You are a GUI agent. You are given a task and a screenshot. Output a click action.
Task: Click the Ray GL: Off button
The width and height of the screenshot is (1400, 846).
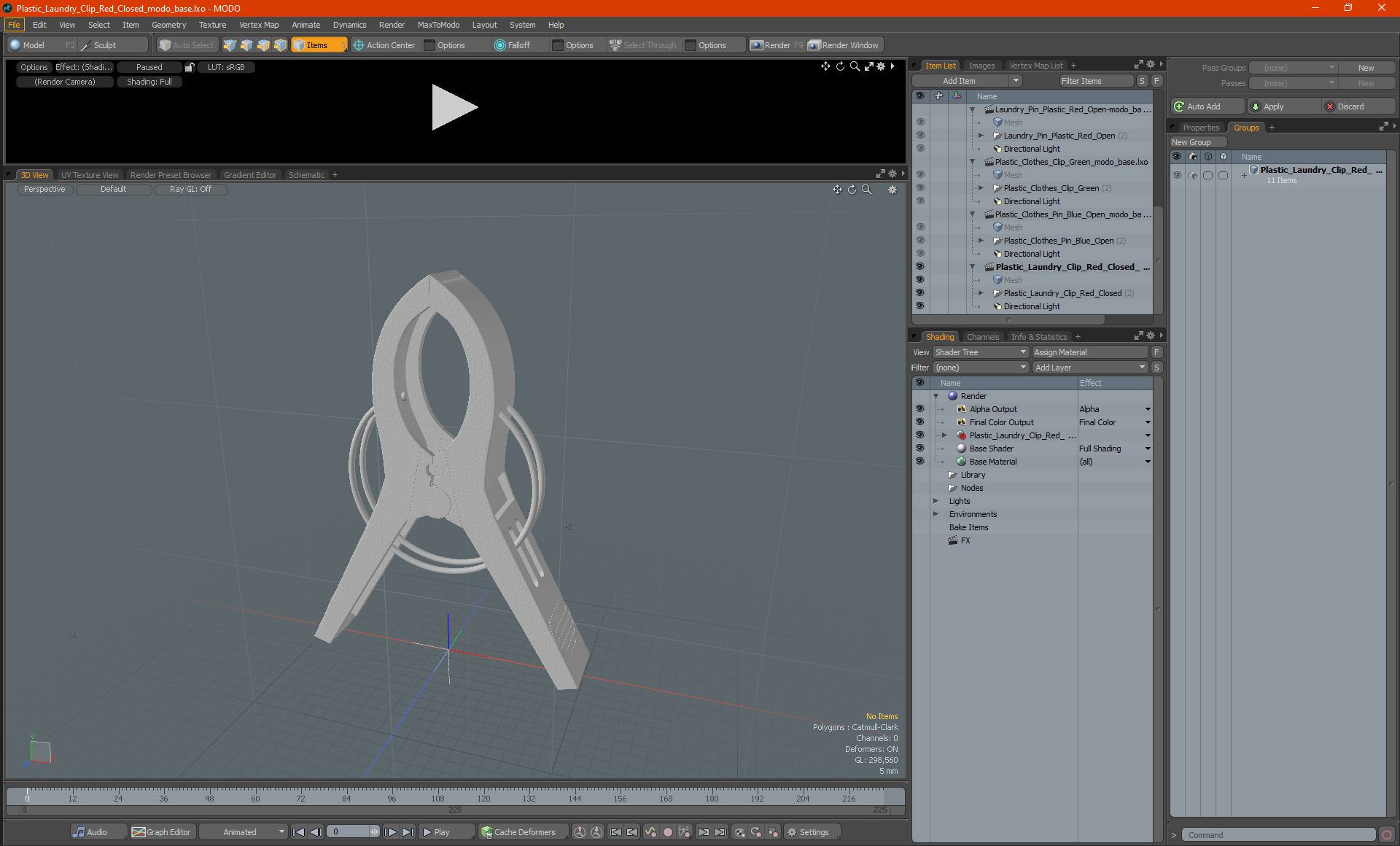click(x=191, y=189)
